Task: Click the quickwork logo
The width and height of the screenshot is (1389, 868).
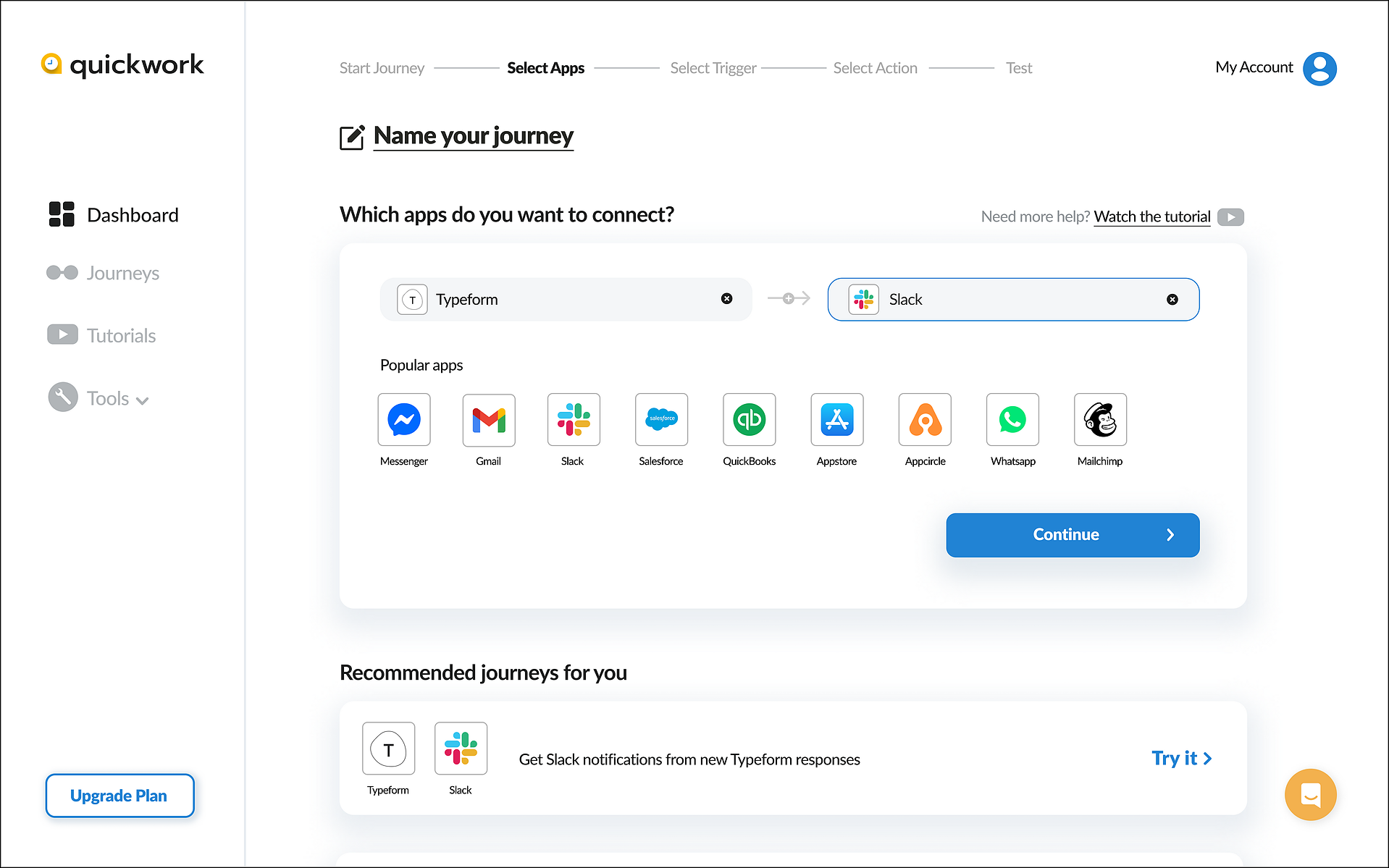Action: (122, 64)
